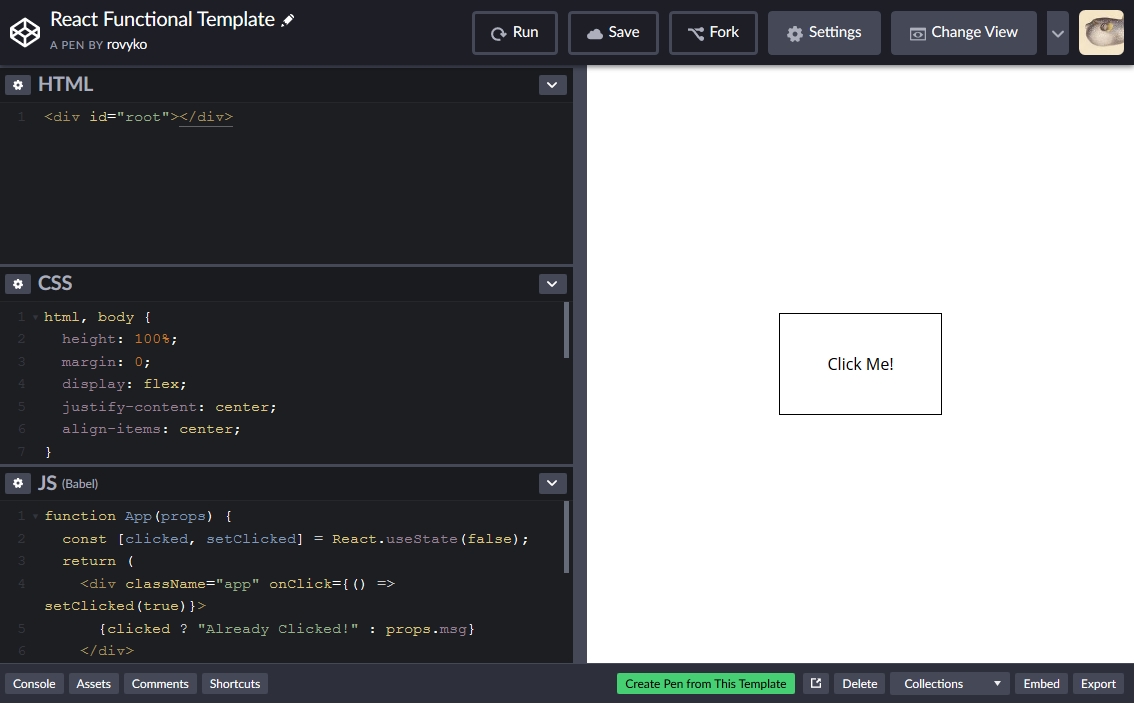Open CSS editor settings gear
Viewport: 1134px width, 703px height.
tap(18, 284)
